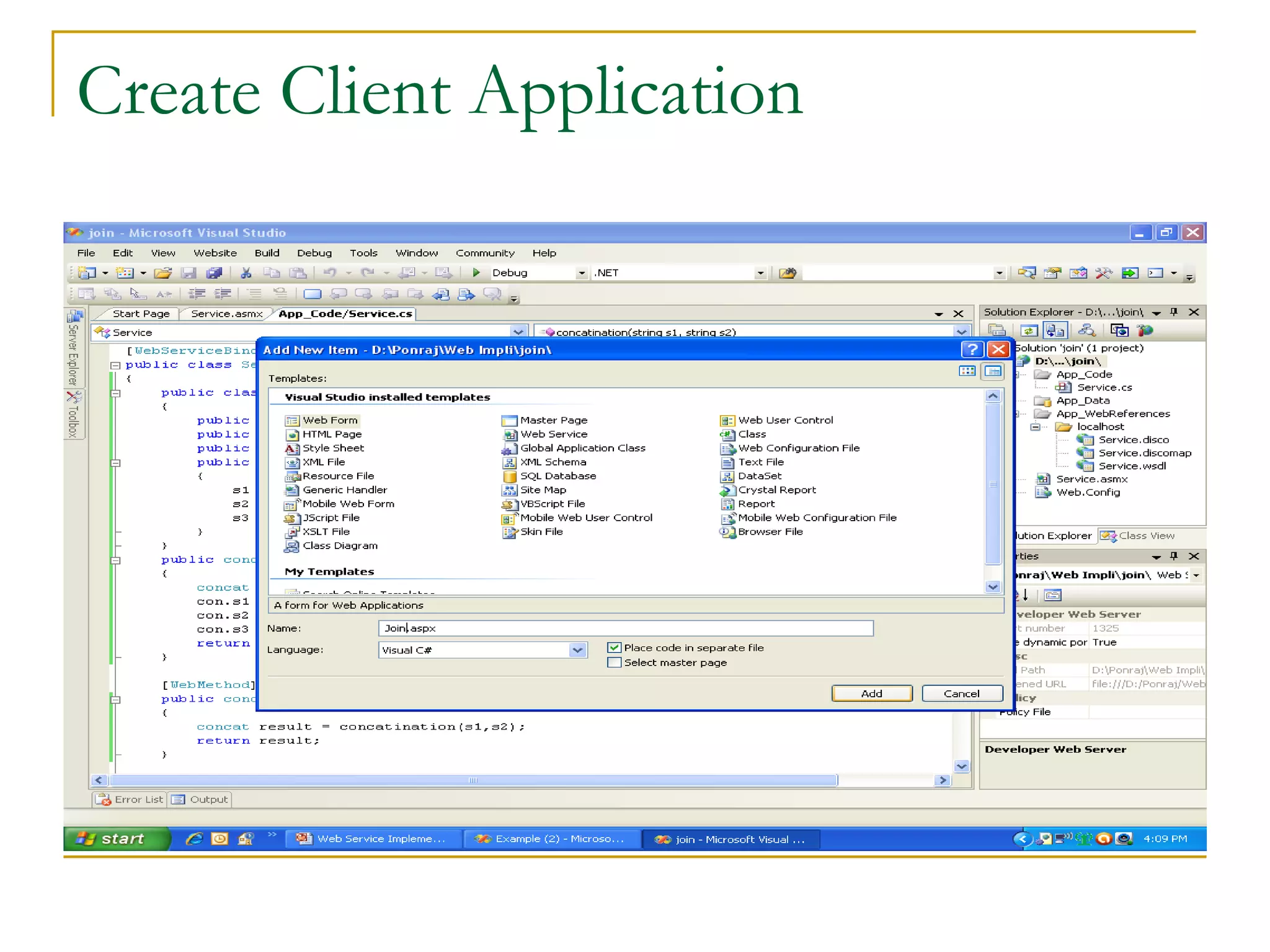Click the Cancel button in dialog

coord(962,694)
